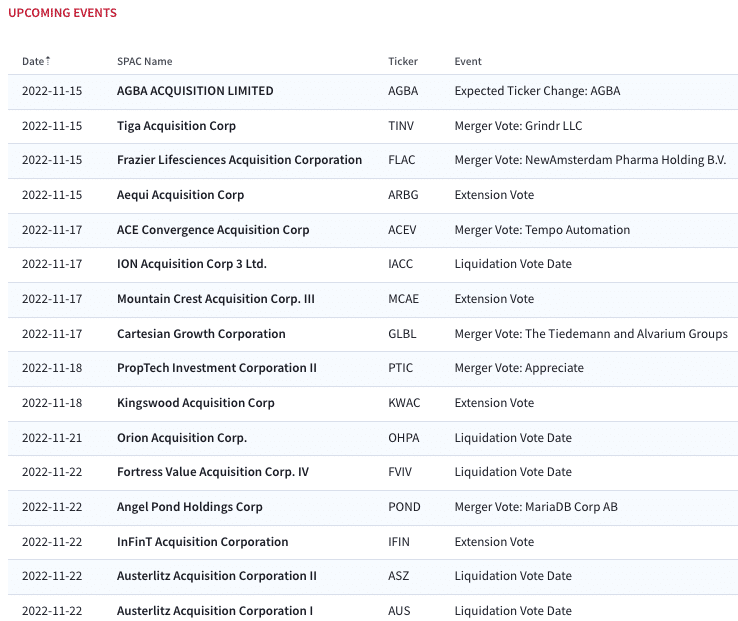This screenshot has height=621, width=738.
Task: Open Frazier Lifesciences Acquisition Corporation link
Action: point(239,160)
